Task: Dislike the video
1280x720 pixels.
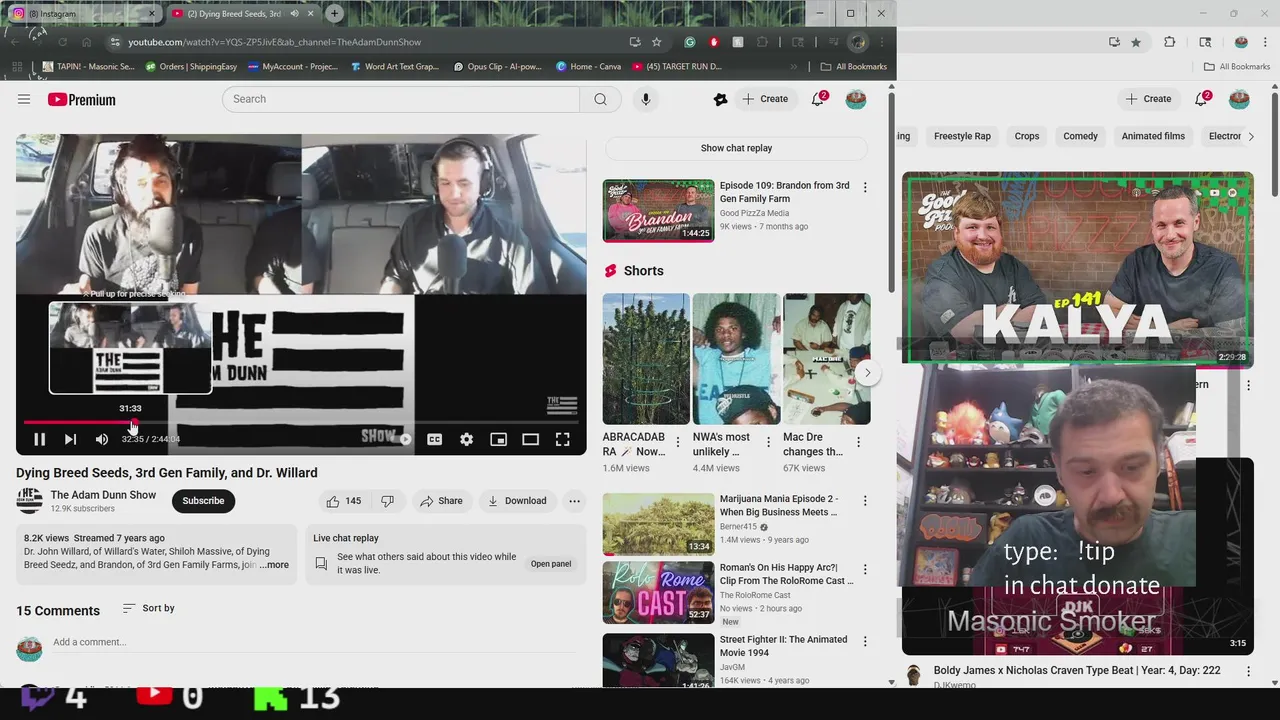Action: click(x=387, y=501)
